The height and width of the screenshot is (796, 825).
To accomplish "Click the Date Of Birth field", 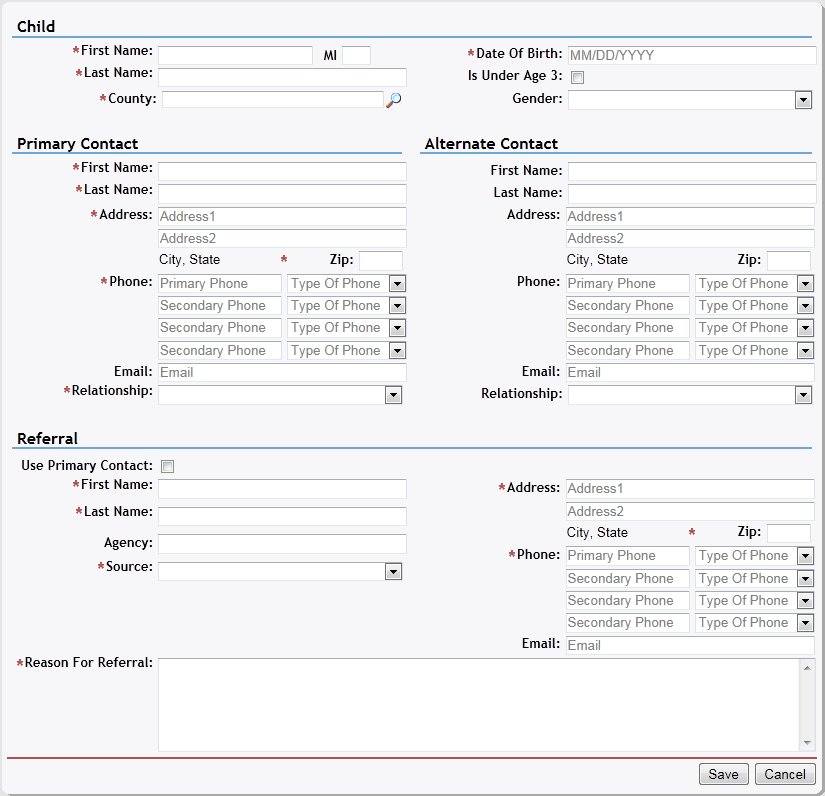I will click(x=691, y=55).
